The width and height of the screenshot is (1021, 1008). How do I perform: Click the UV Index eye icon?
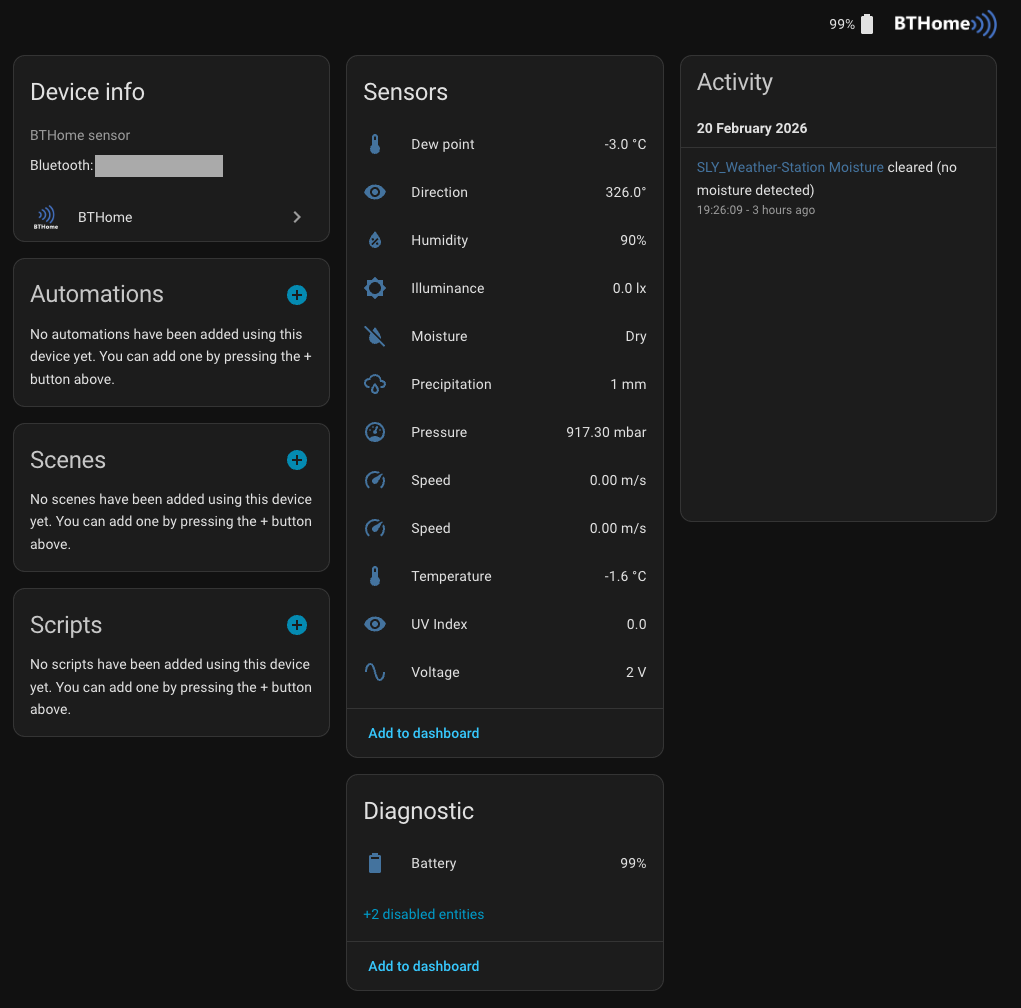coord(375,624)
